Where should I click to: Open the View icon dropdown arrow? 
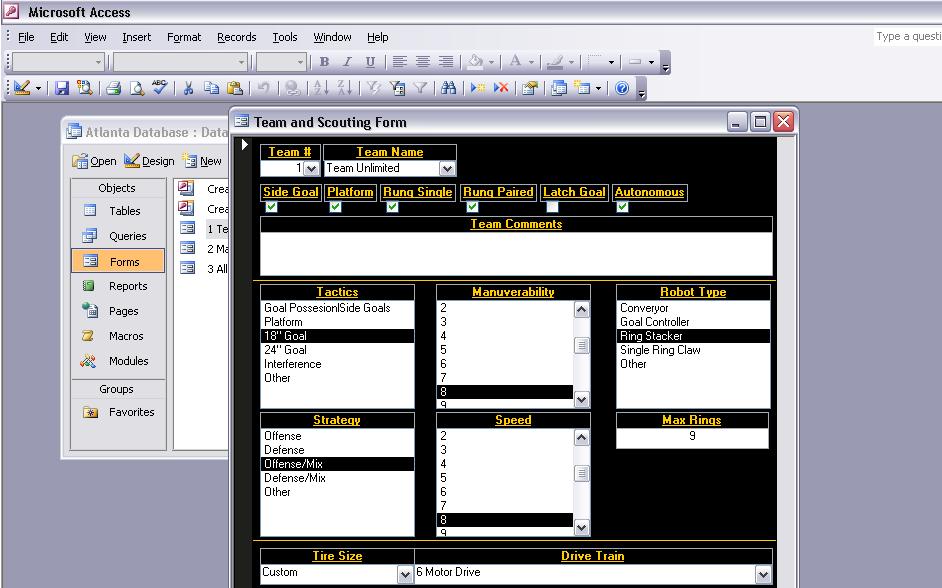pyautogui.click(x=38, y=88)
